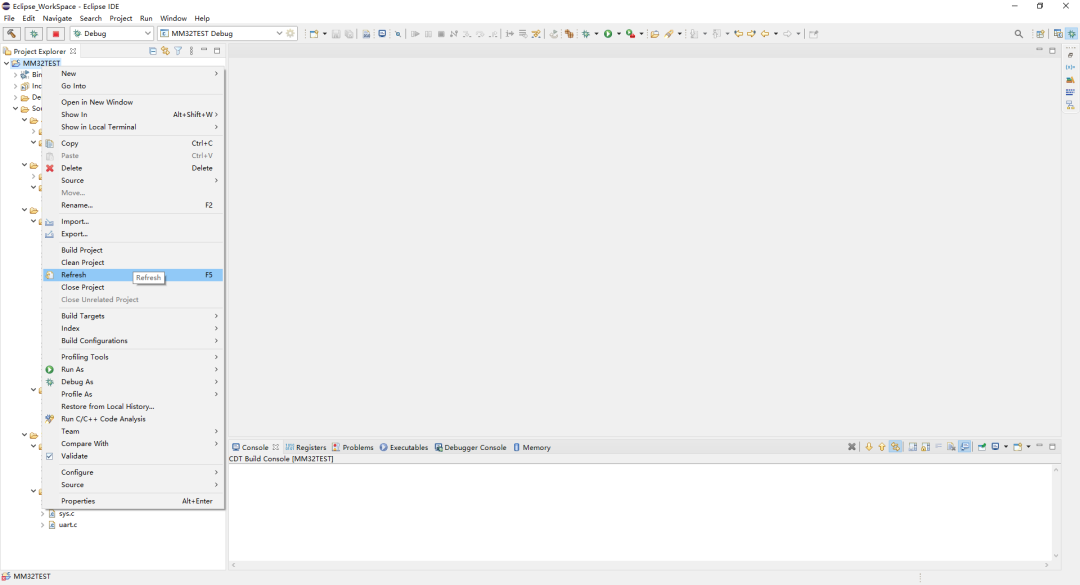The image size is (1080, 585).
Task: Click the Run with coverage/external tools icon
Action: [630, 34]
